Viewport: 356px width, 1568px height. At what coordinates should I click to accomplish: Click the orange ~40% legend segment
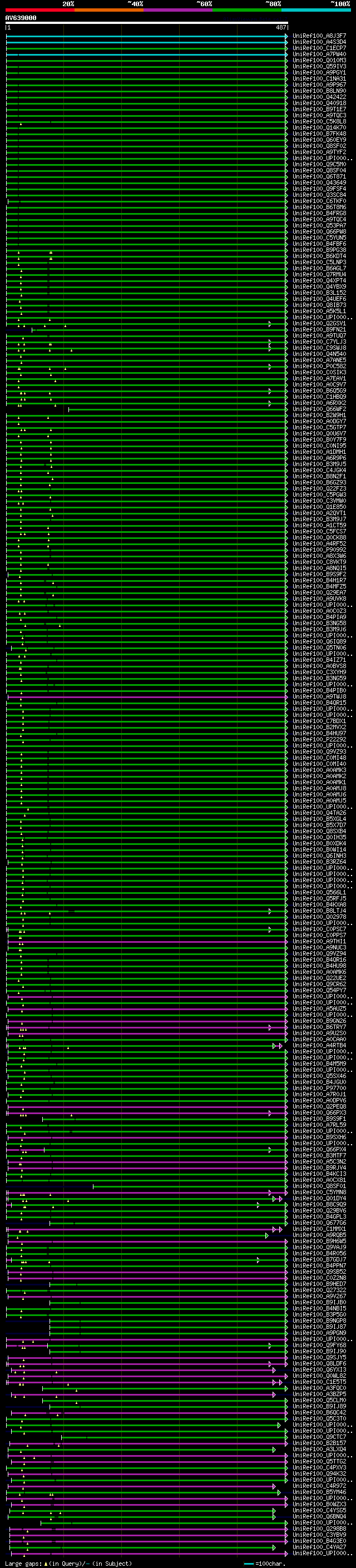(x=109, y=10)
